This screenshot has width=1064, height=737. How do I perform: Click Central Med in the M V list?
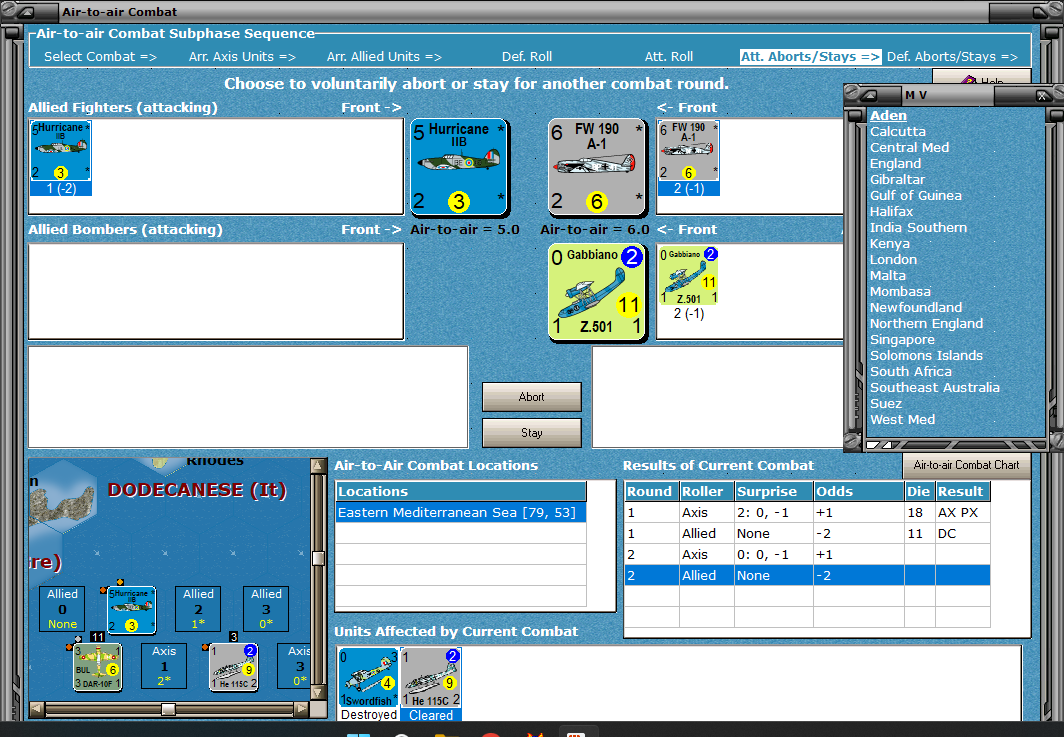909,147
